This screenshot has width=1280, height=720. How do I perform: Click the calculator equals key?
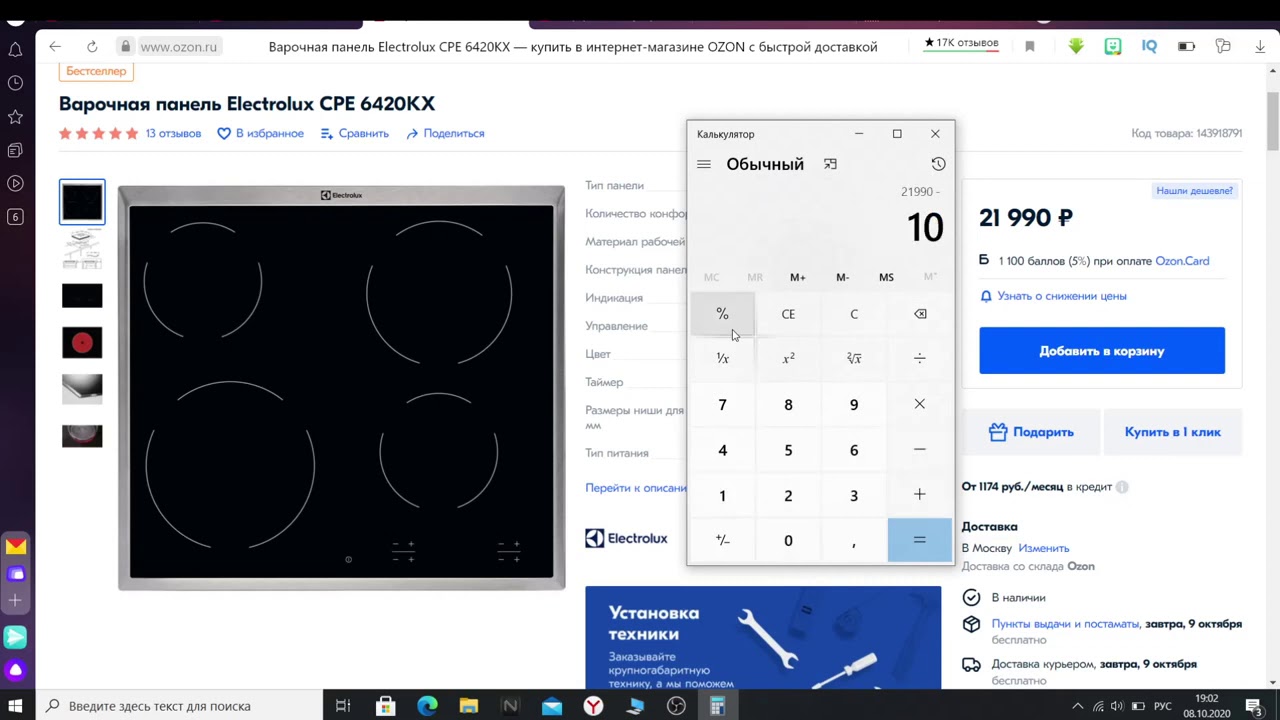(920, 540)
